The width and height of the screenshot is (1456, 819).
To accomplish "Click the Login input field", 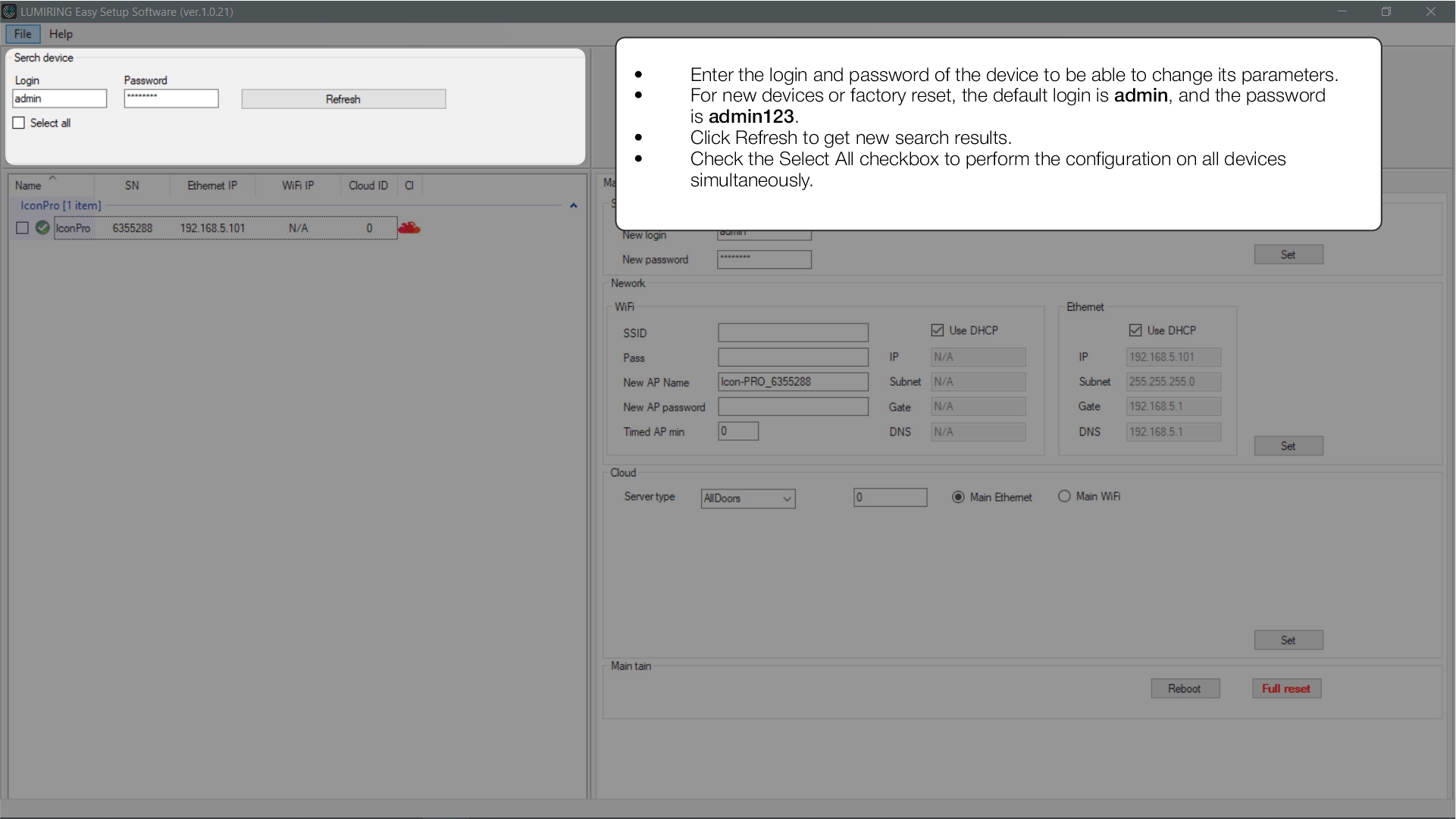I will (x=60, y=98).
